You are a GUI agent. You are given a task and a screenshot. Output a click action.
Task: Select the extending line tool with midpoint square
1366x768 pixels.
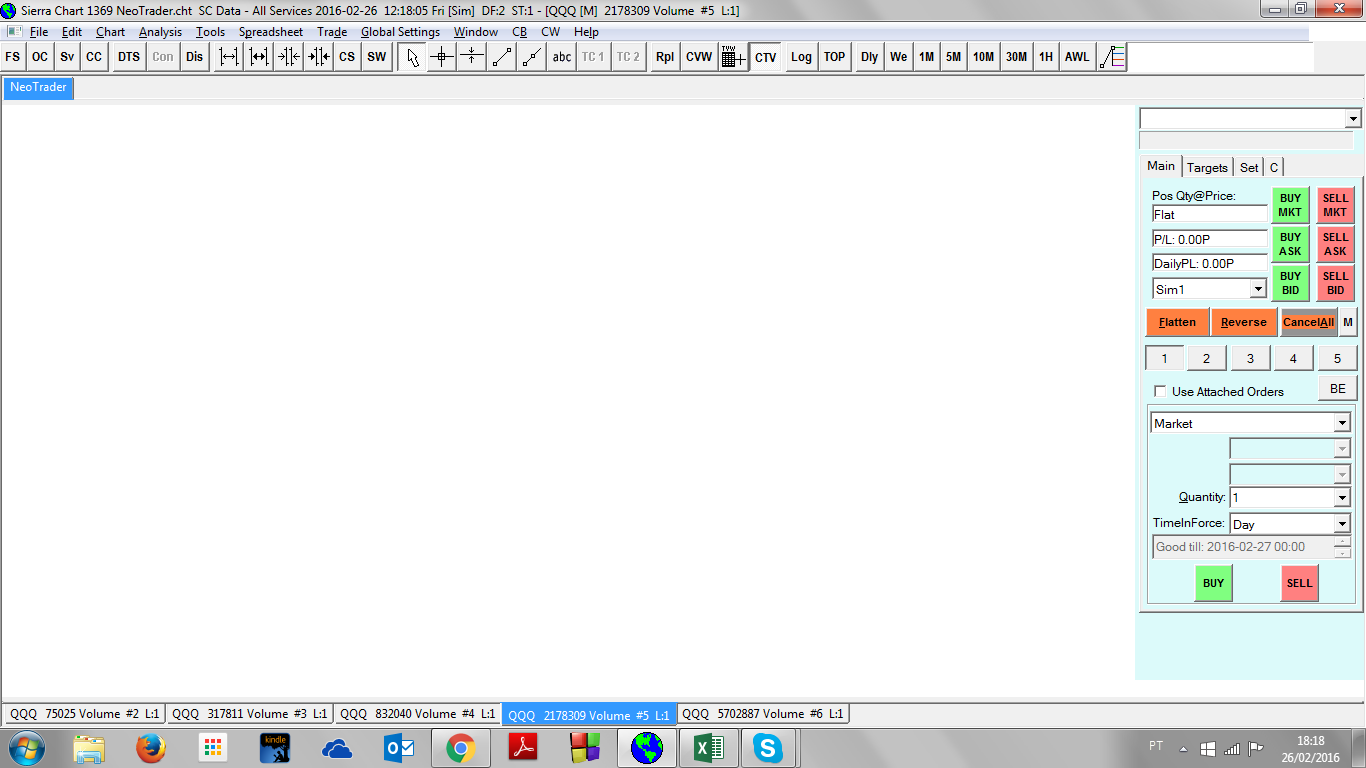[532, 57]
